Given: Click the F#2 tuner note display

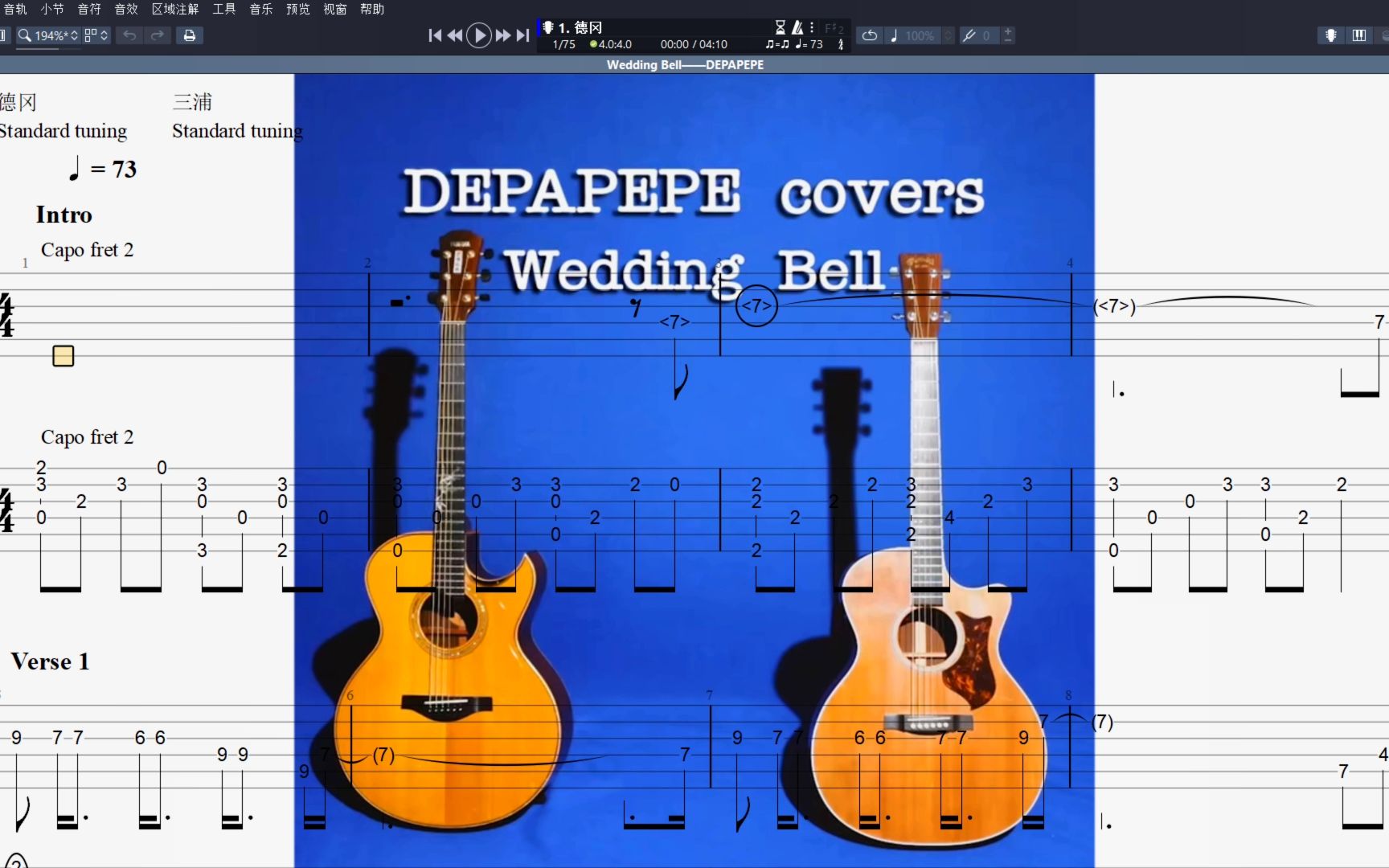Looking at the screenshot, I should point(834,28).
